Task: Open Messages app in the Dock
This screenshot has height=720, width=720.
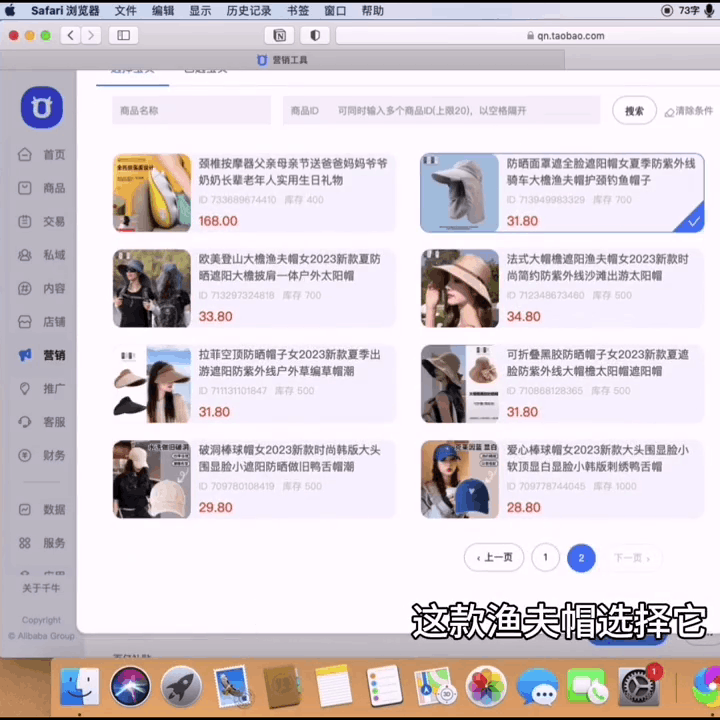Action: 537,687
